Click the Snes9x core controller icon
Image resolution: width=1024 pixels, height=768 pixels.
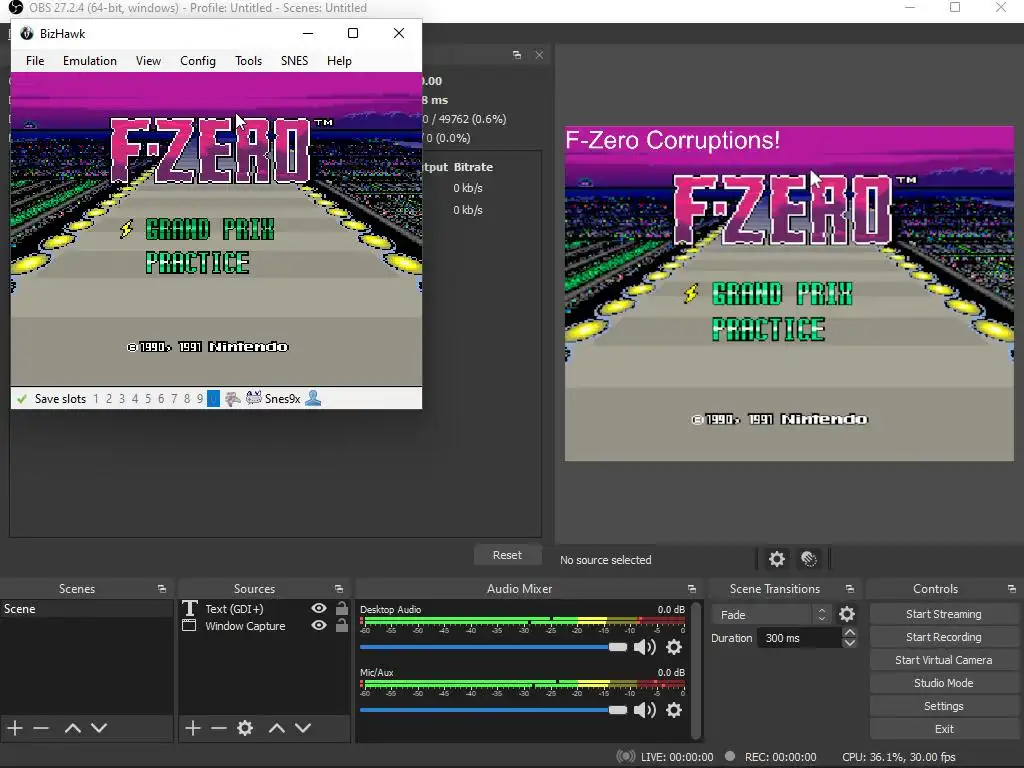click(x=253, y=398)
